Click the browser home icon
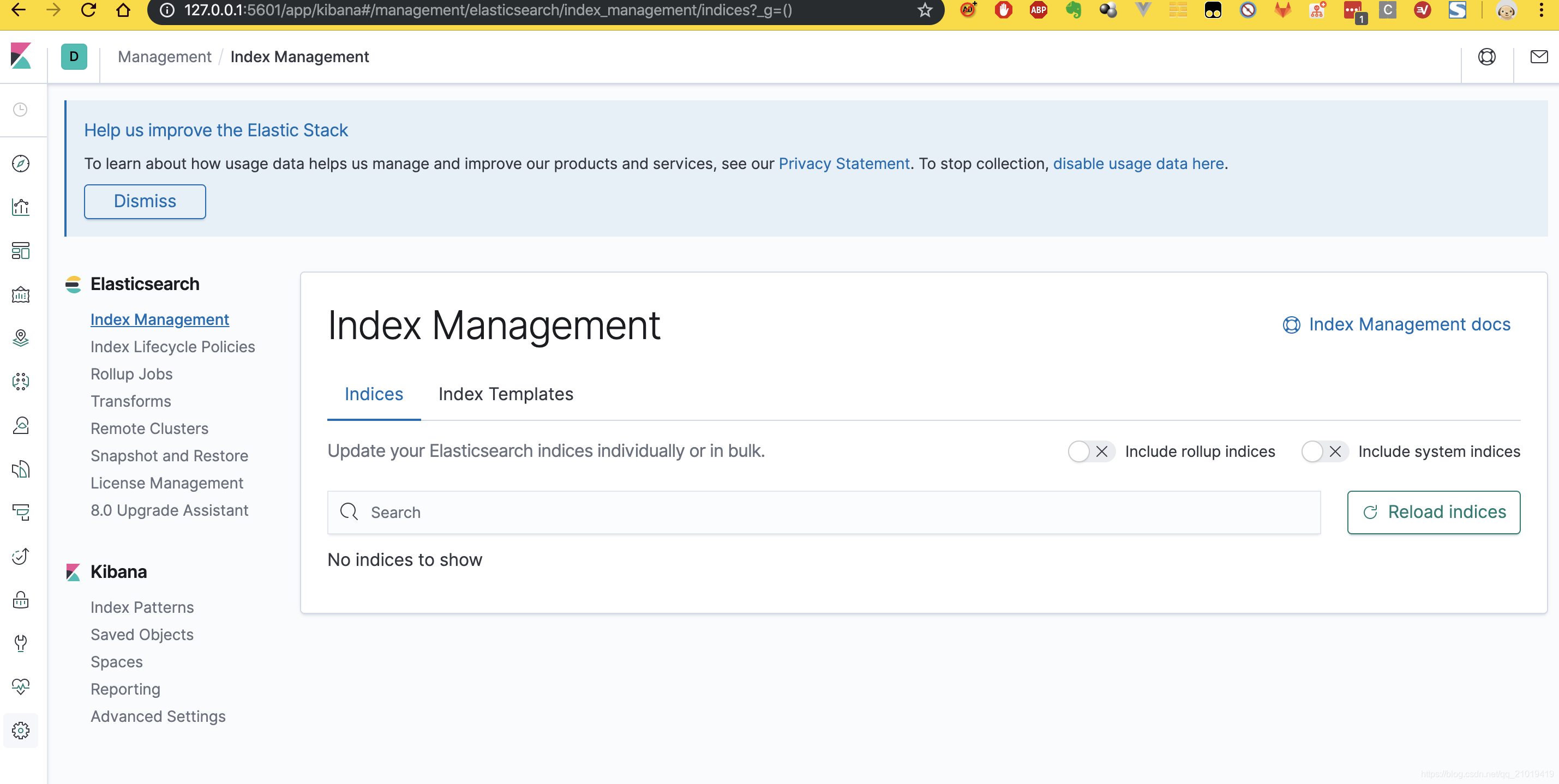The width and height of the screenshot is (1559, 784). 123,10
